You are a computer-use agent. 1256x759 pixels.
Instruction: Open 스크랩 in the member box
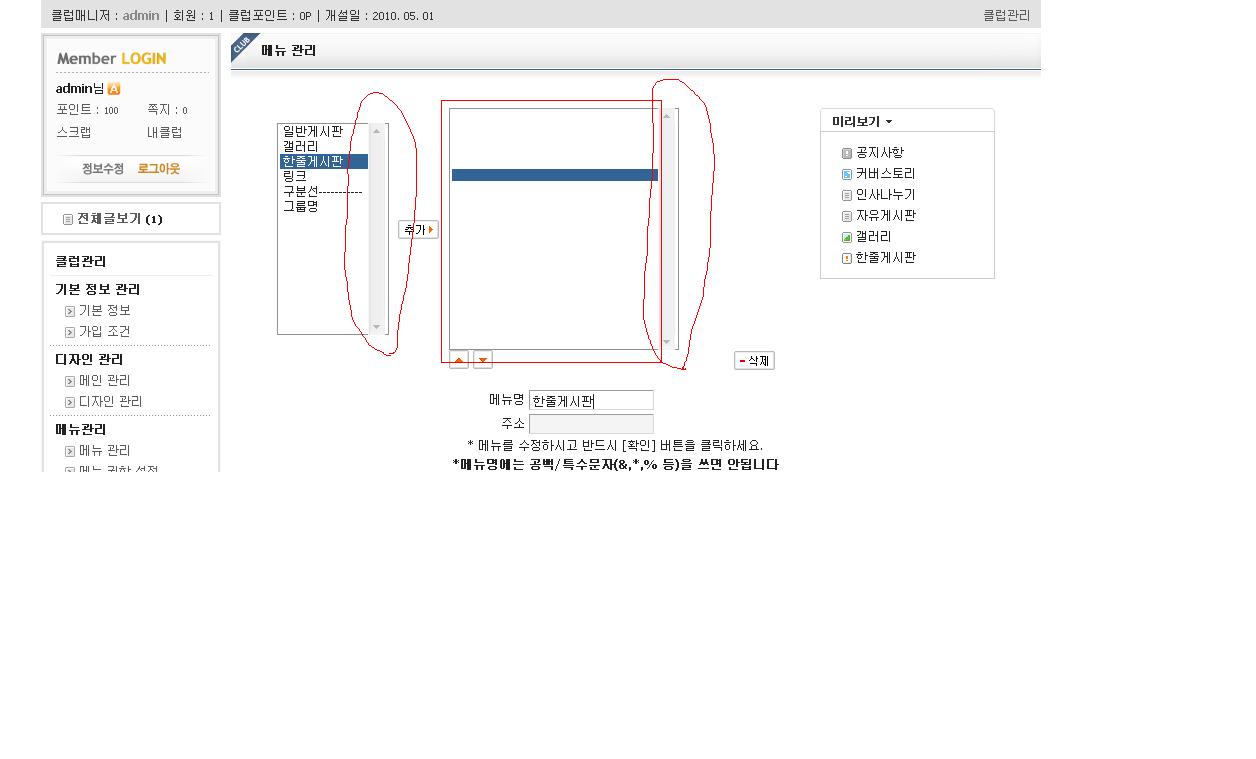[x=74, y=132]
